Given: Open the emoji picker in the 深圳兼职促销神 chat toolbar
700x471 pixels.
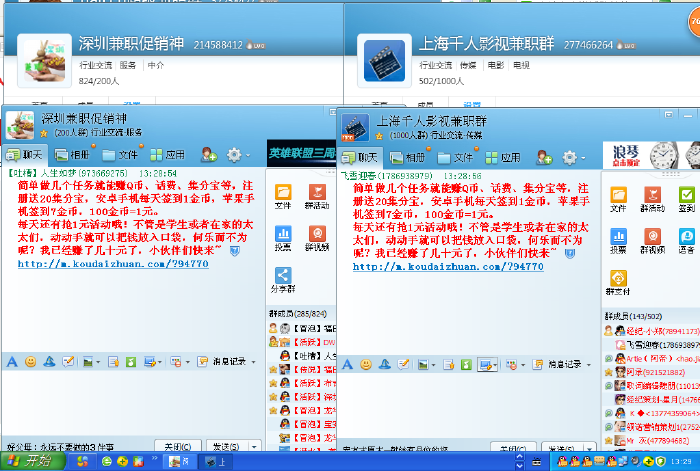Looking at the screenshot, I should click(31, 362).
